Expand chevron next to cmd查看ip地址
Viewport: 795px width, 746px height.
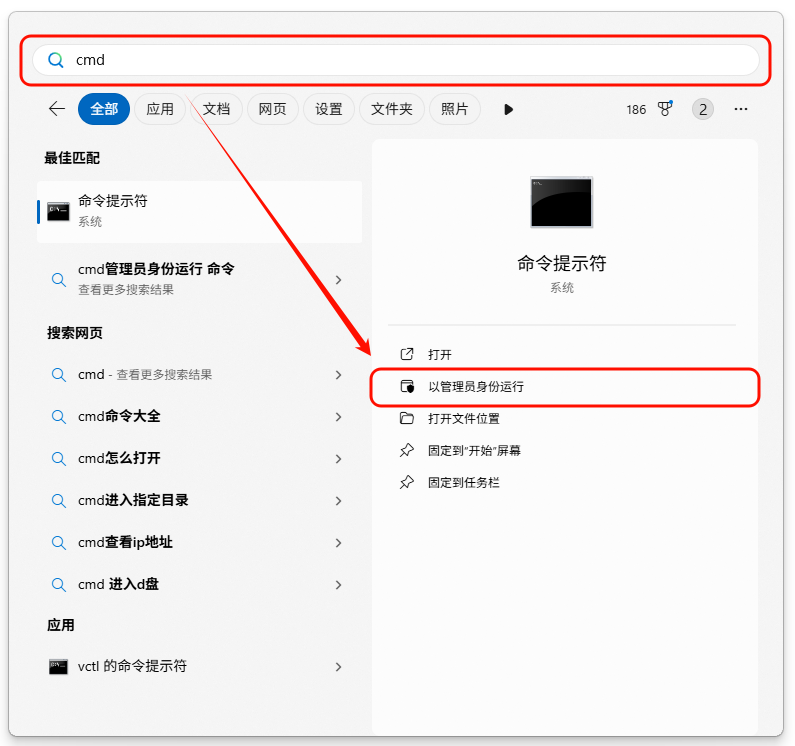tap(339, 542)
